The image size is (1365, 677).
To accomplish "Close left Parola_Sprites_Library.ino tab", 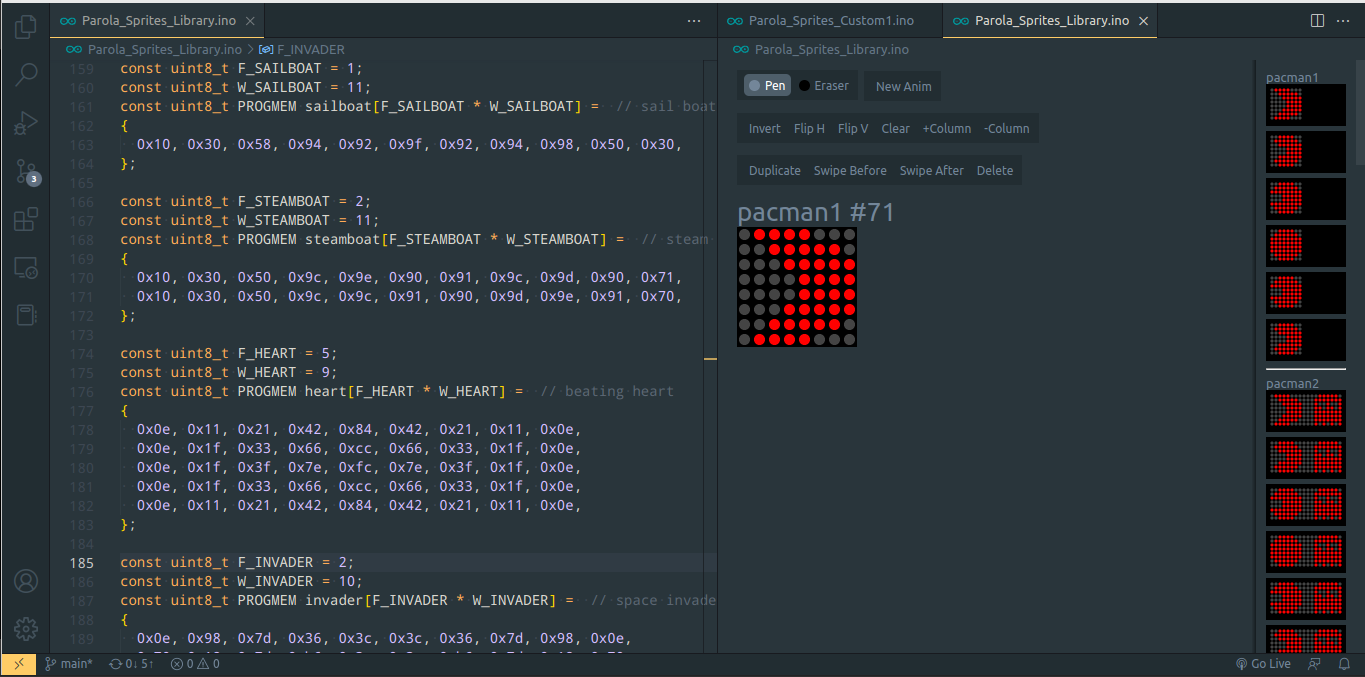I will 250,21.
